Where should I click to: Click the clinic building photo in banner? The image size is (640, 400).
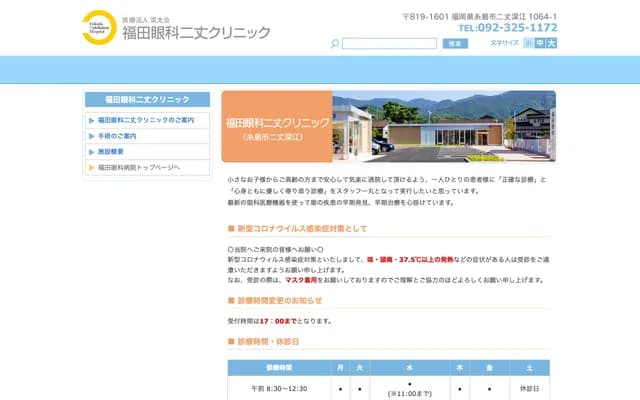[x=444, y=126]
